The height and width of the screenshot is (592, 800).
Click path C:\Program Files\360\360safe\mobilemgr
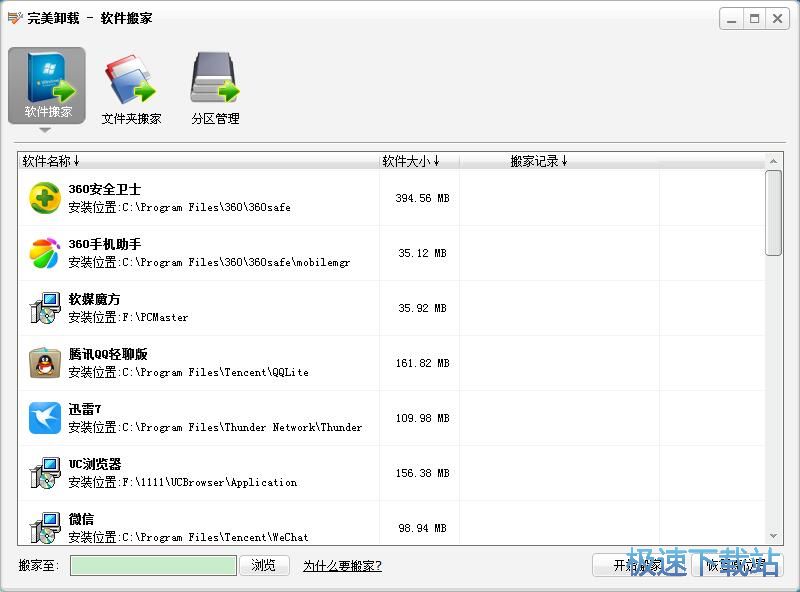[x=236, y=262]
